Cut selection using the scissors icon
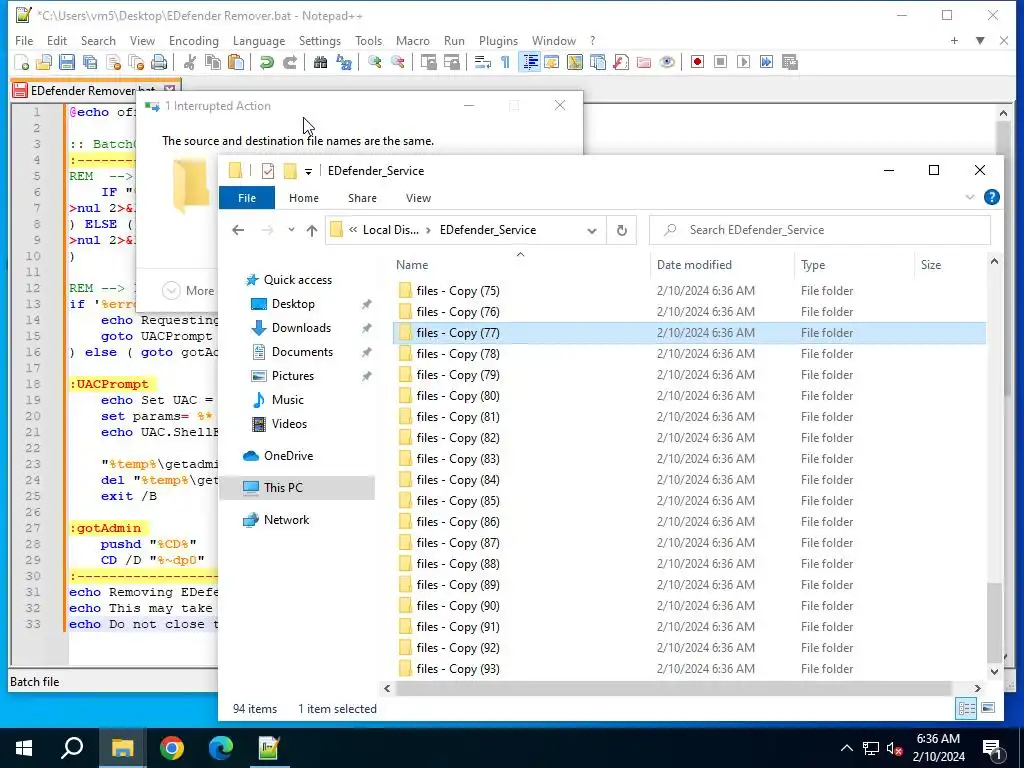Image resolution: width=1024 pixels, height=768 pixels. (190, 63)
